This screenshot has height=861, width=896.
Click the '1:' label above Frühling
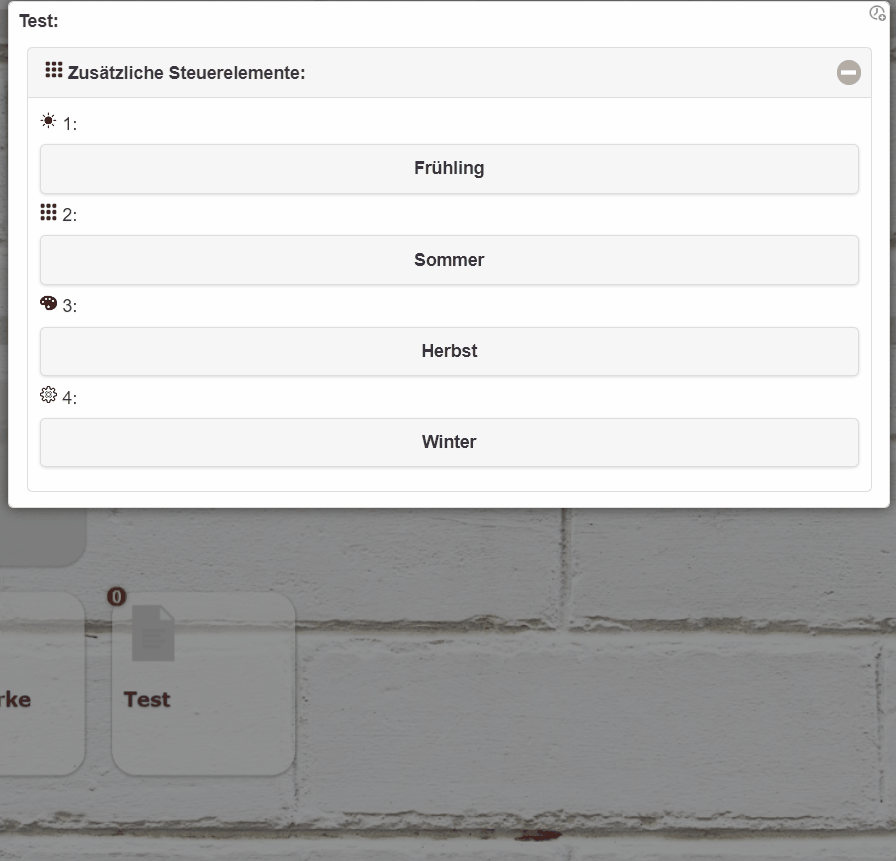pyautogui.click(x=70, y=124)
